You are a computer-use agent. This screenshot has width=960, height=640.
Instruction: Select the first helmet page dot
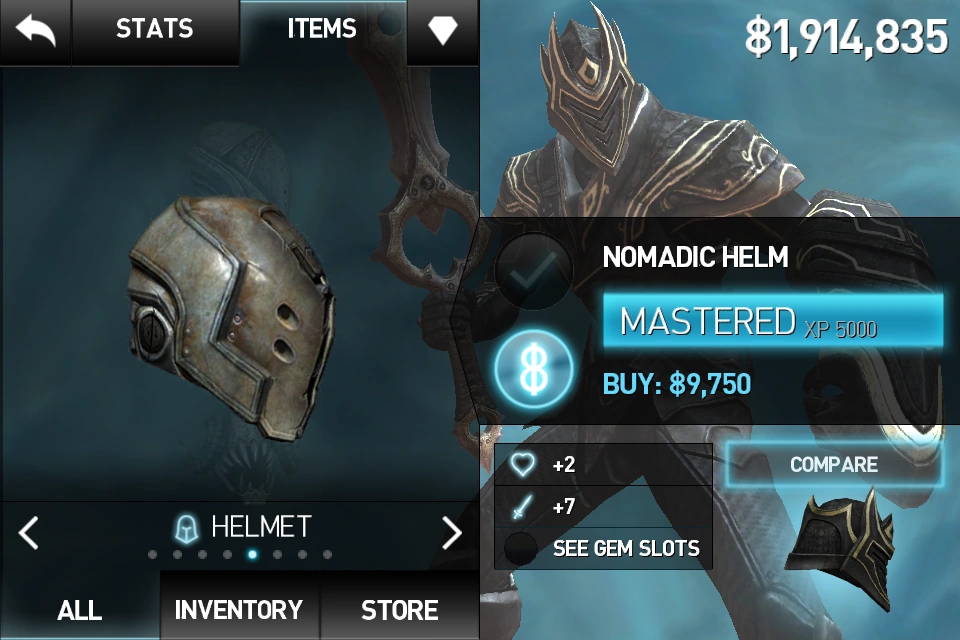pyautogui.click(x=152, y=555)
